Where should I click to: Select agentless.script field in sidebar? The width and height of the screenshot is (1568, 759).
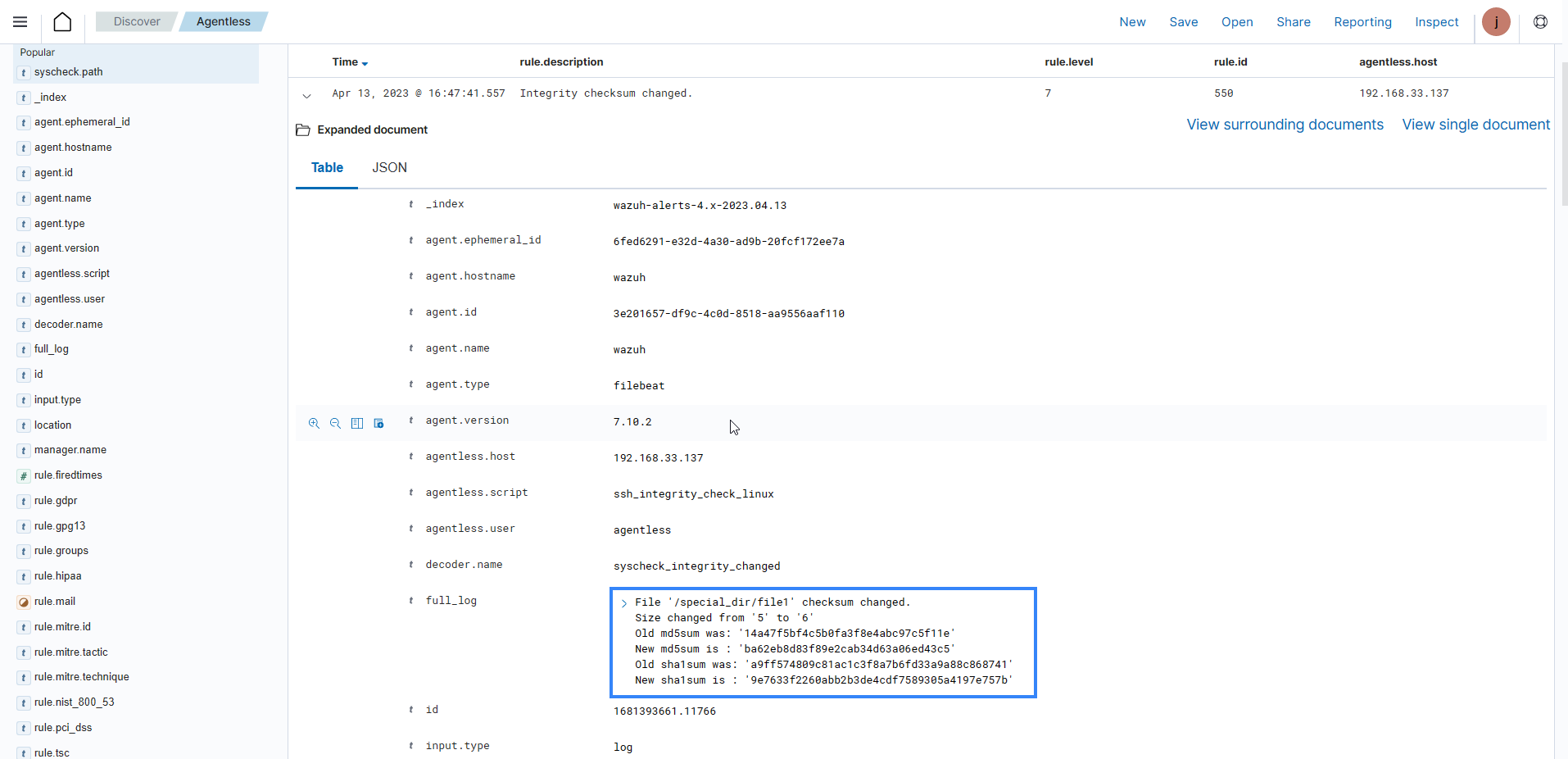pos(72,274)
